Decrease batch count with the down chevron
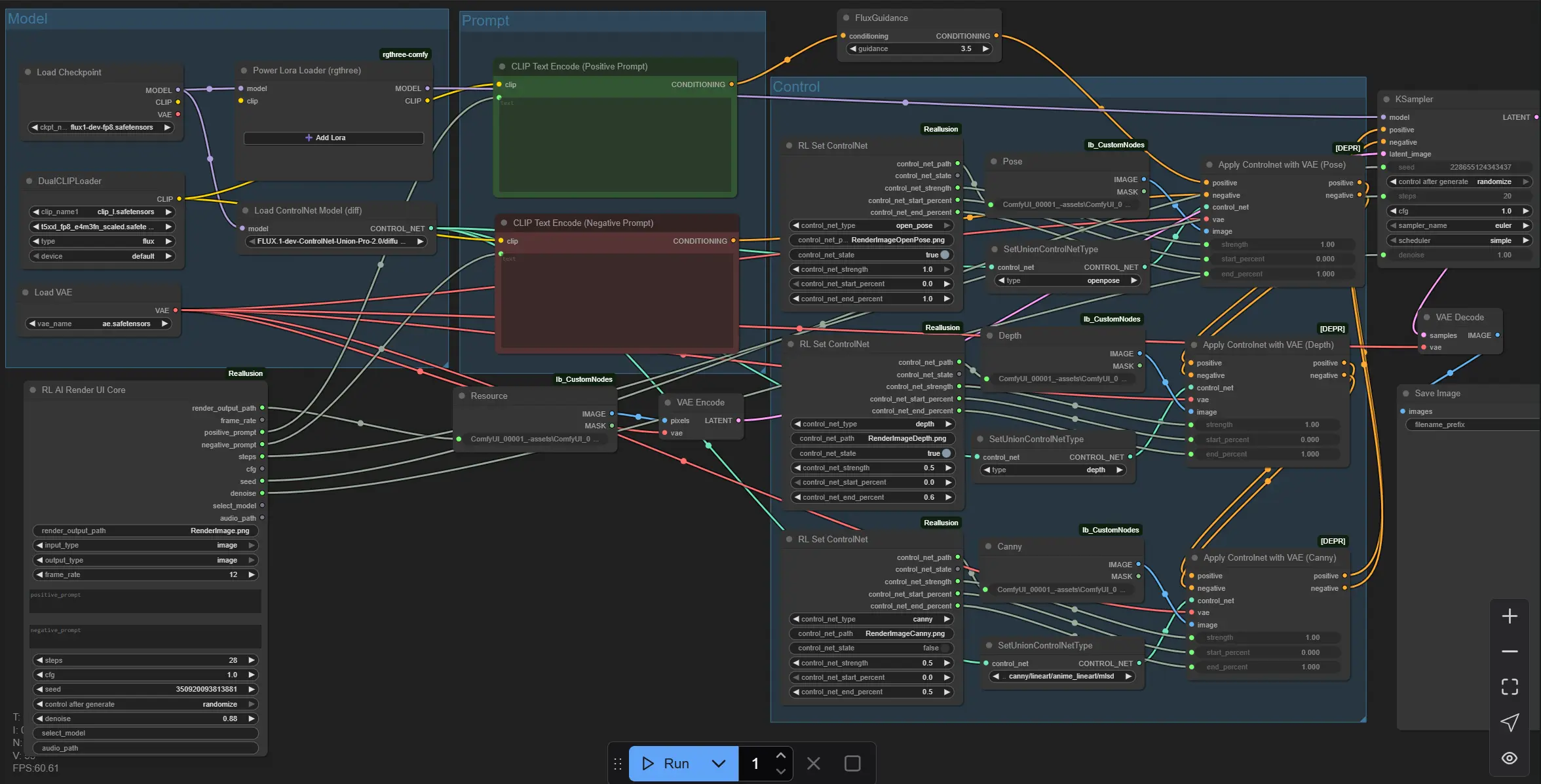The height and width of the screenshot is (784, 1541). [780, 772]
